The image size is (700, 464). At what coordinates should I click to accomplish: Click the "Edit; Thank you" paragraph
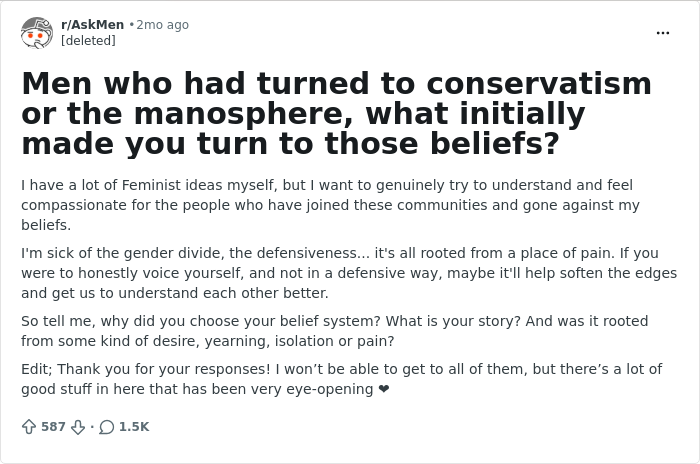[342, 379]
